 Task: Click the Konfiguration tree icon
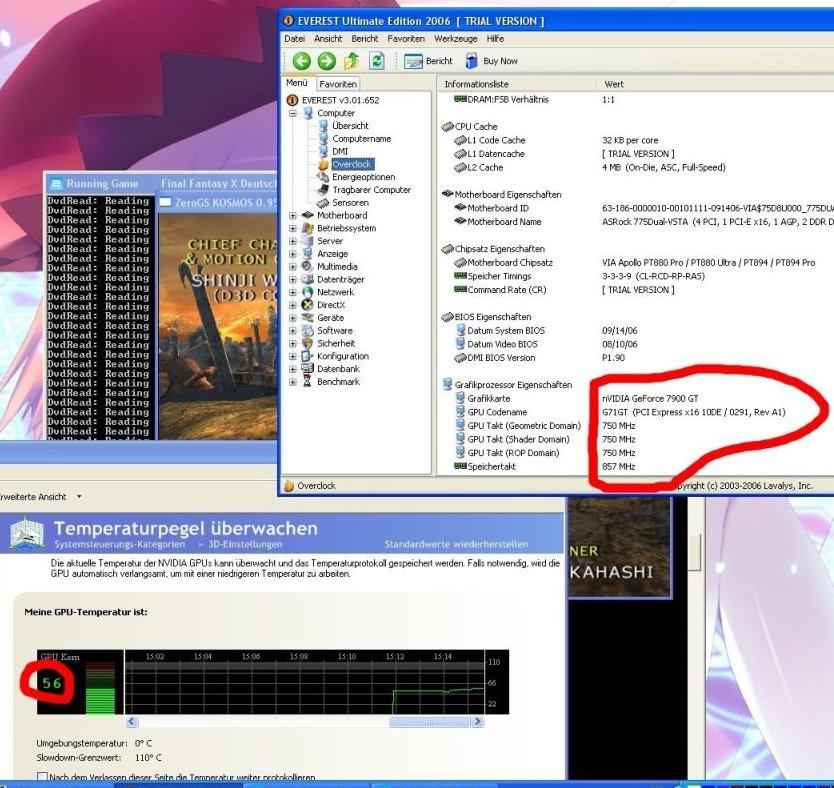pyautogui.click(x=307, y=356)
